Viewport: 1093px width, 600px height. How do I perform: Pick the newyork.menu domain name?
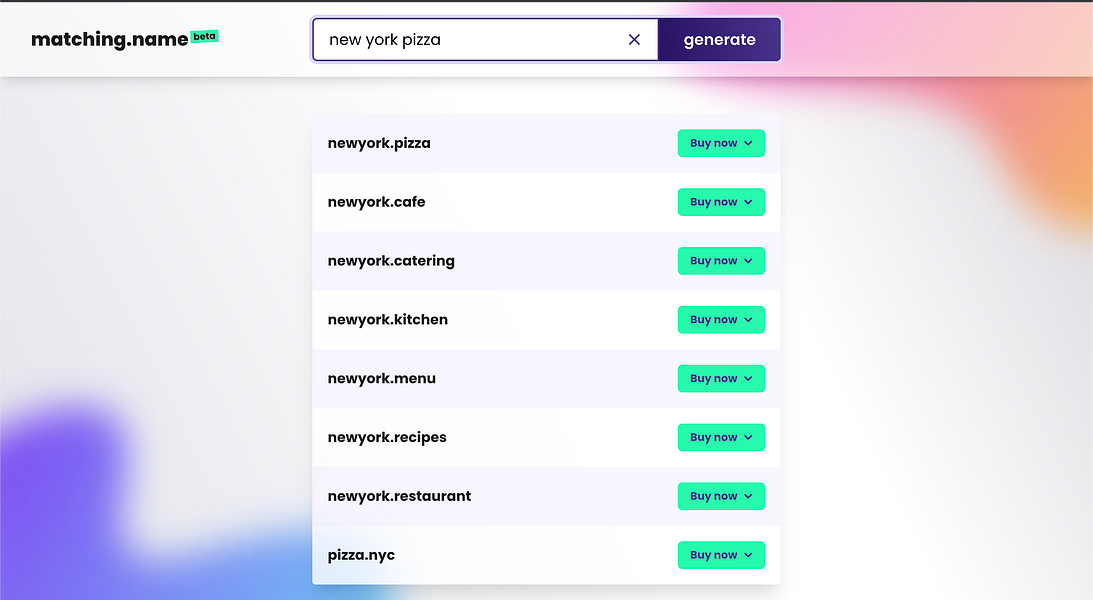(381, 378)
